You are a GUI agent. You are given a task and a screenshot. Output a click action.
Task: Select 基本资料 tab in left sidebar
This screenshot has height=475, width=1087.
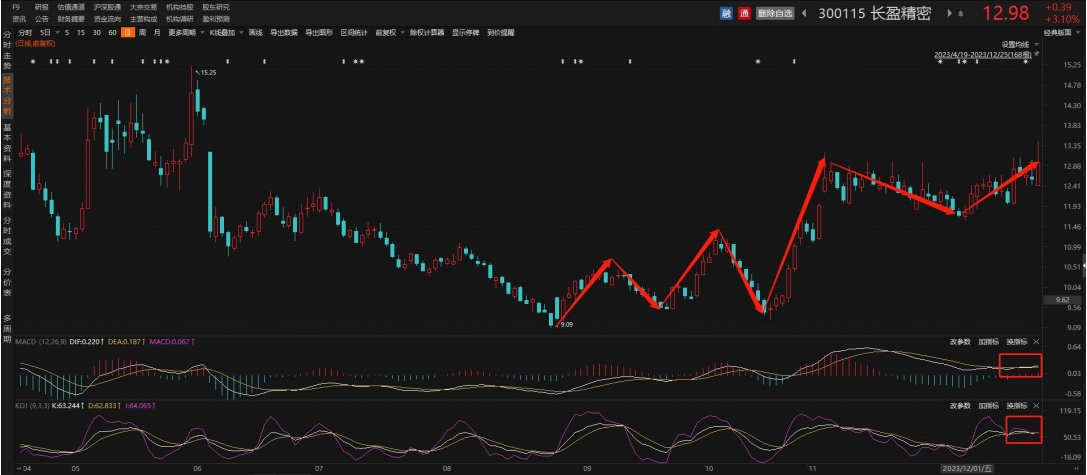click(7, 141)
